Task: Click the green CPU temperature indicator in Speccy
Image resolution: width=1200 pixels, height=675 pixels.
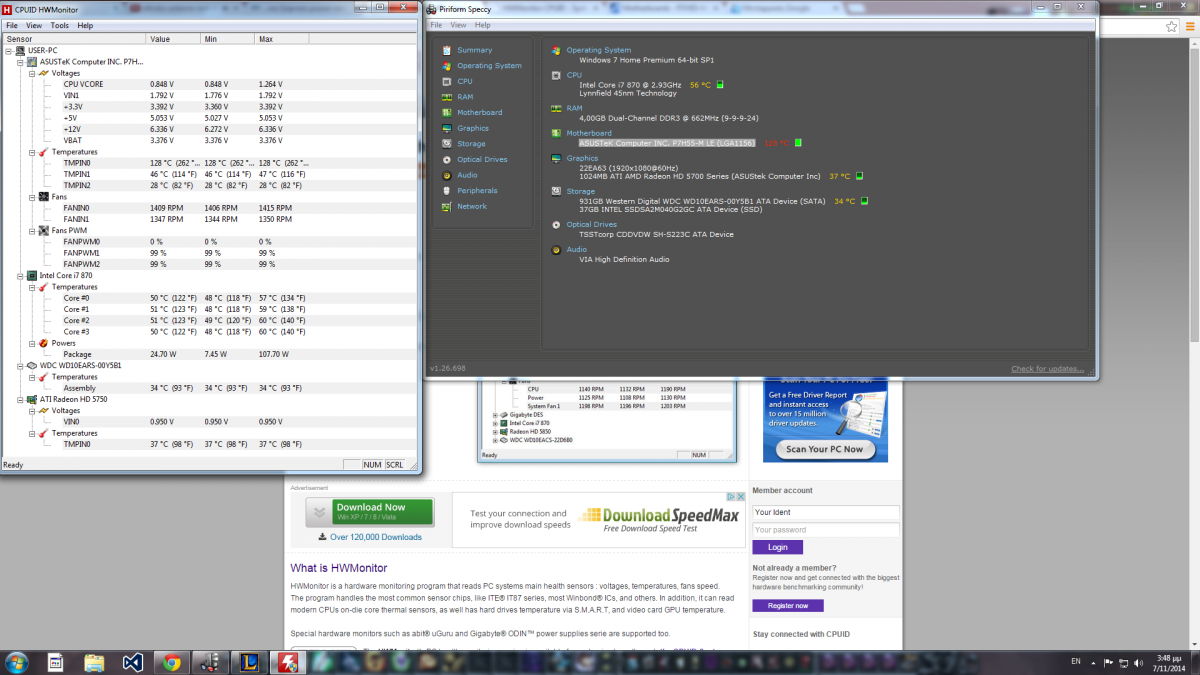Action: 720,85
